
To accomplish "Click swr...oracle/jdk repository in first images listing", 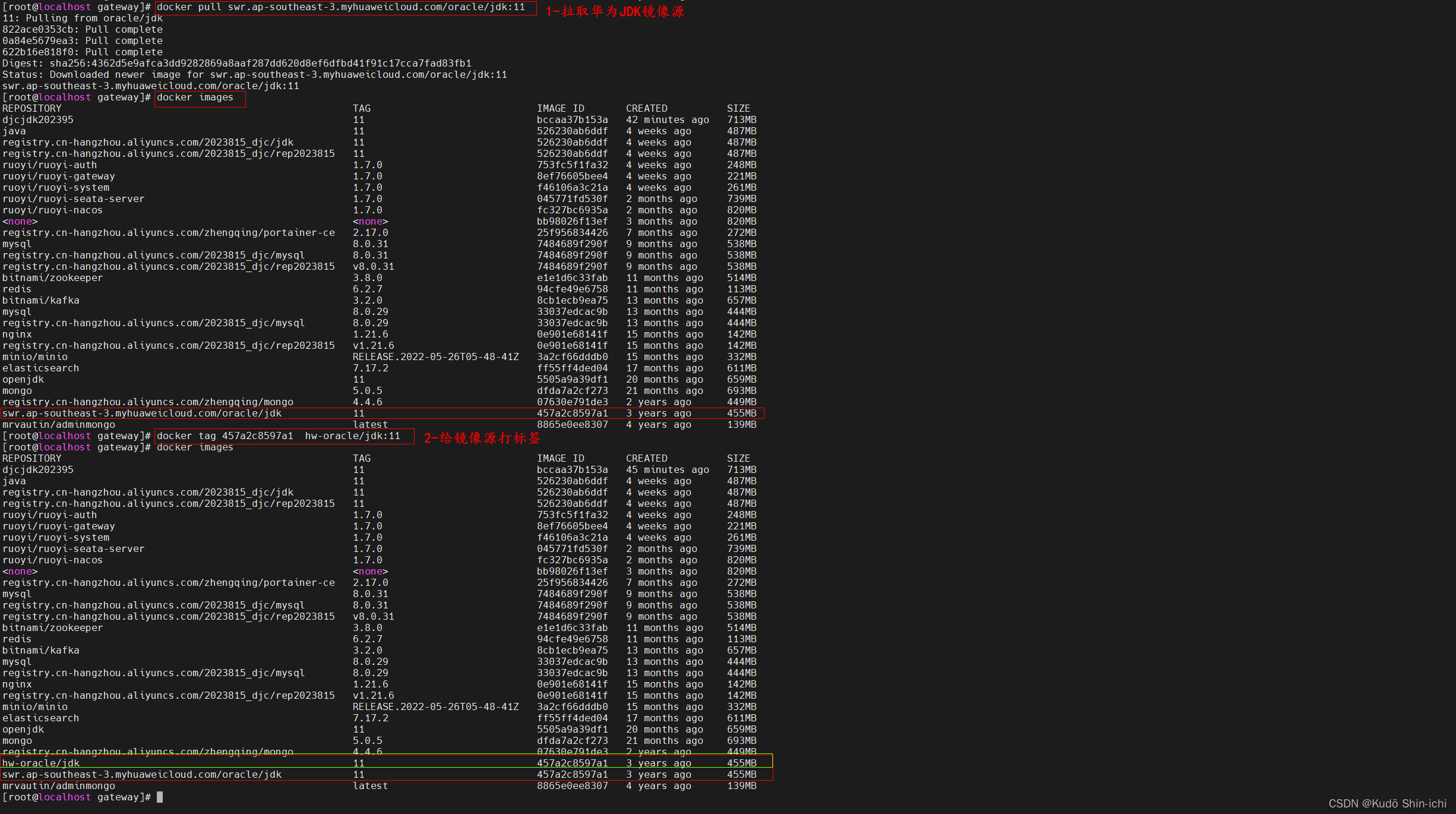I will (142, 414).
